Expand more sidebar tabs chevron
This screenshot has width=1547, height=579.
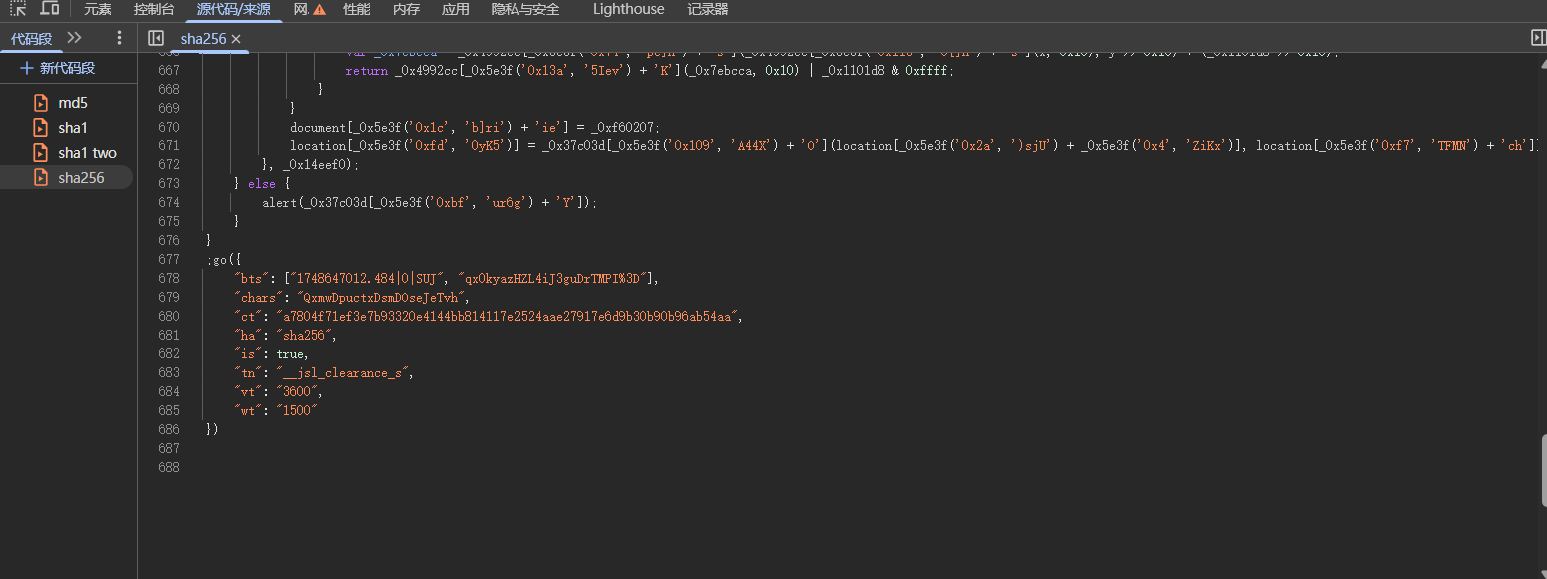pyautogui.click(x=74, y=38)
